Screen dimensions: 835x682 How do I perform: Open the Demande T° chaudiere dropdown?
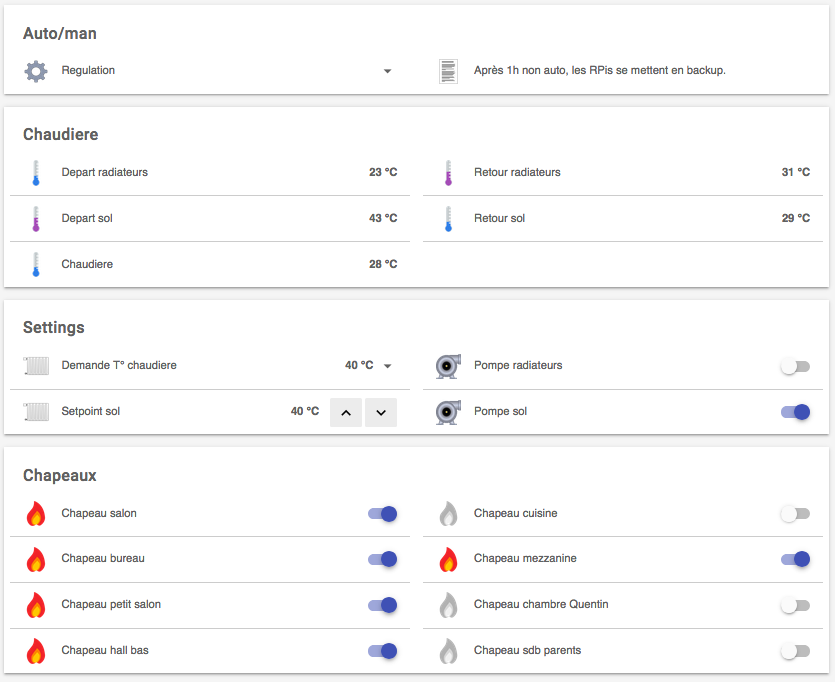(x=388, y=366)
